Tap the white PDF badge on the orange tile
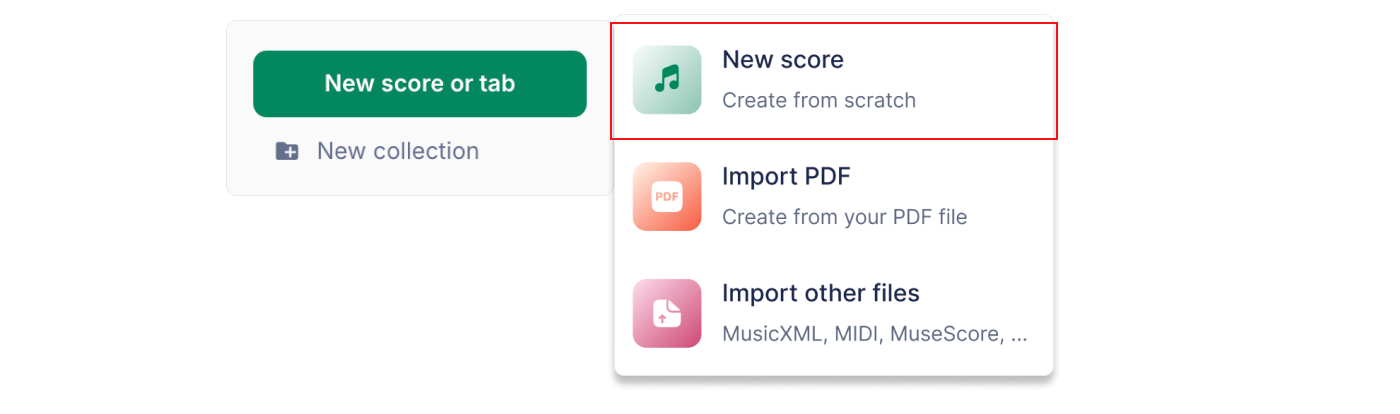 pyautogui.click(x=667, y=197)
